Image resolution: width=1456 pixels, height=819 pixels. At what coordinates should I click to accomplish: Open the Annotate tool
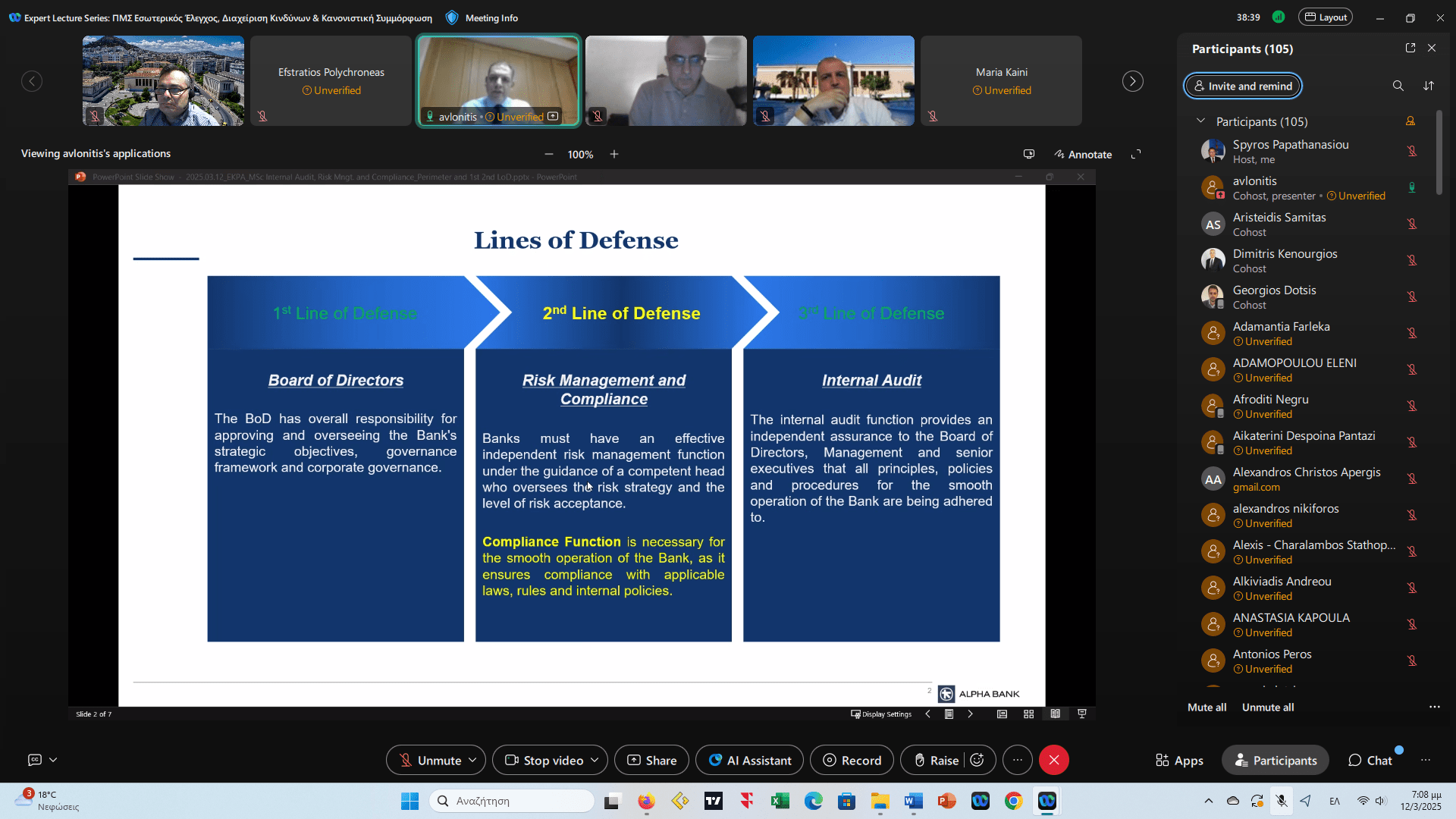[1083, 154]
